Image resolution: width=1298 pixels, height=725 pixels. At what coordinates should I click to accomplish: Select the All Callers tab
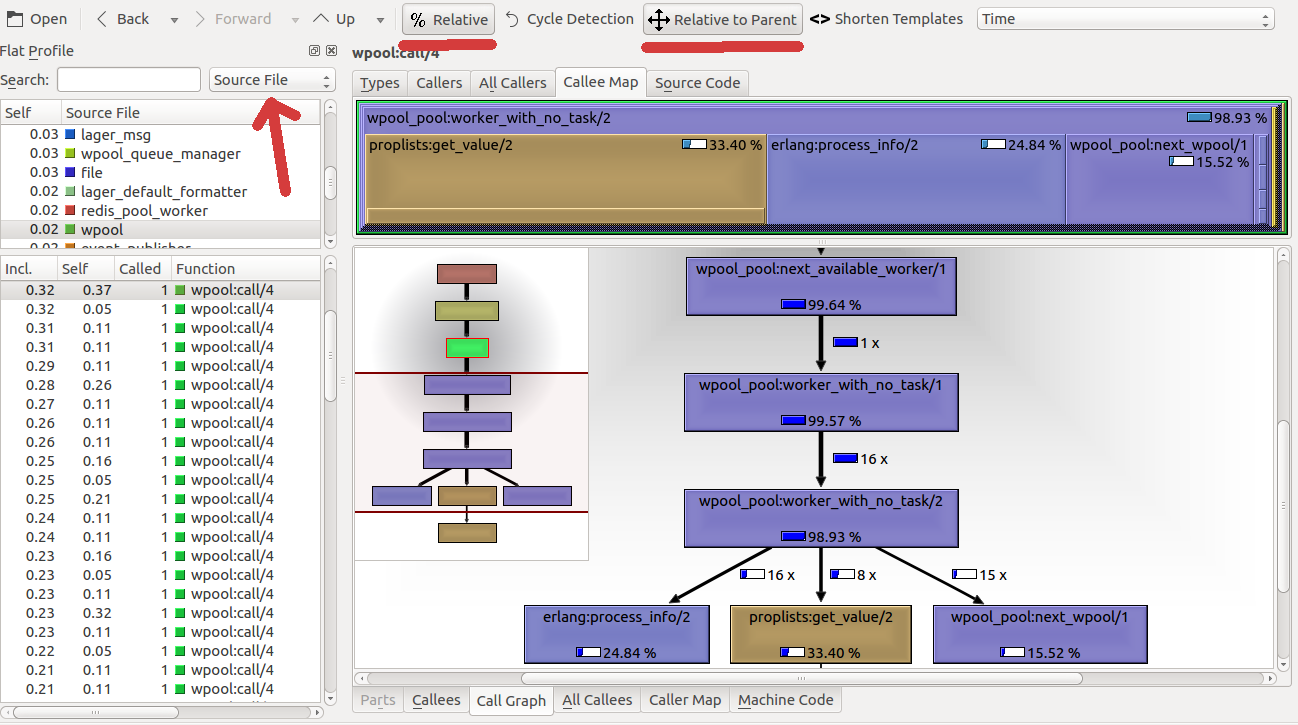[512, 83]
